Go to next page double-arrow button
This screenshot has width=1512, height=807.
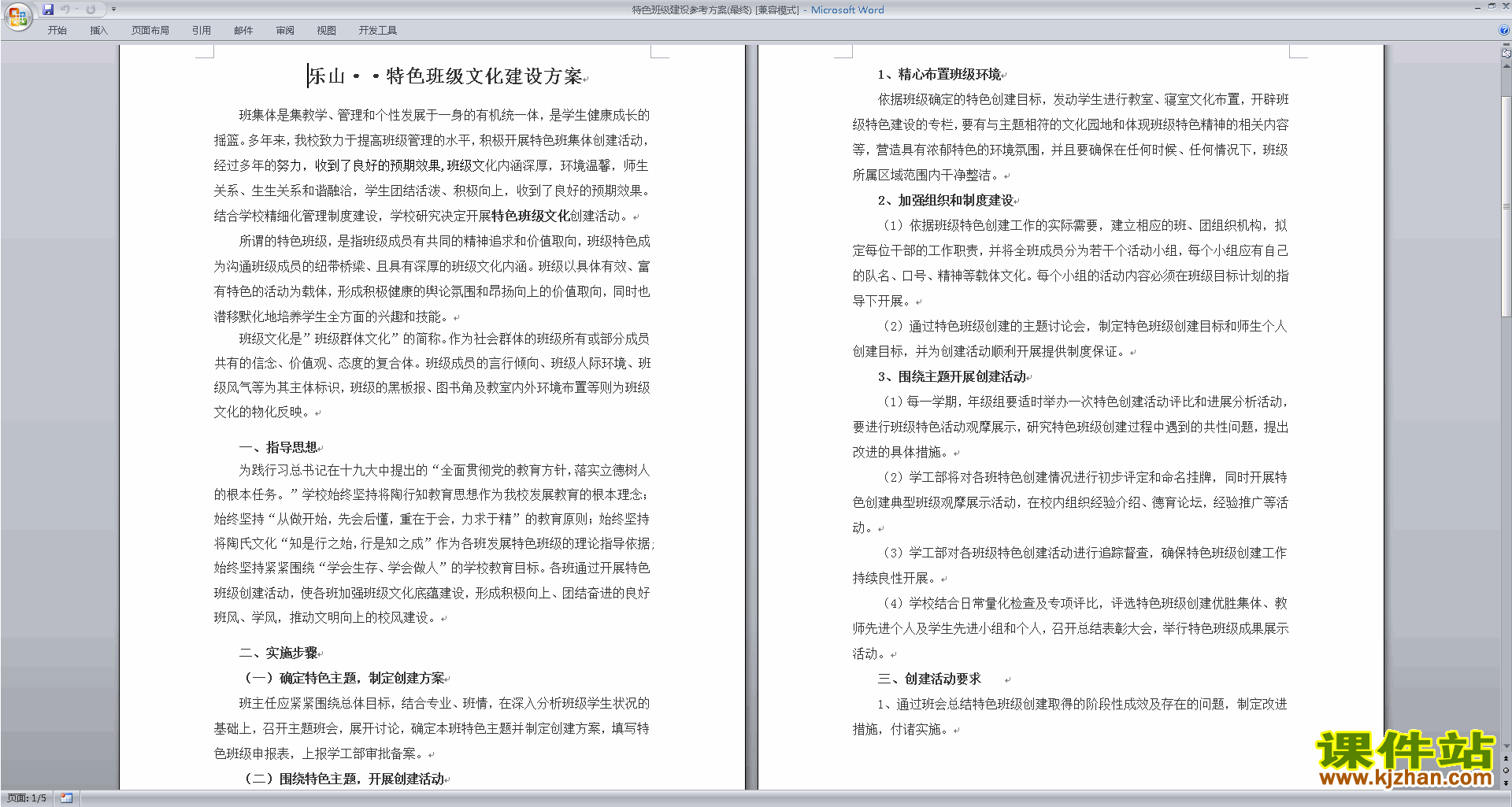pos(1506,783)
